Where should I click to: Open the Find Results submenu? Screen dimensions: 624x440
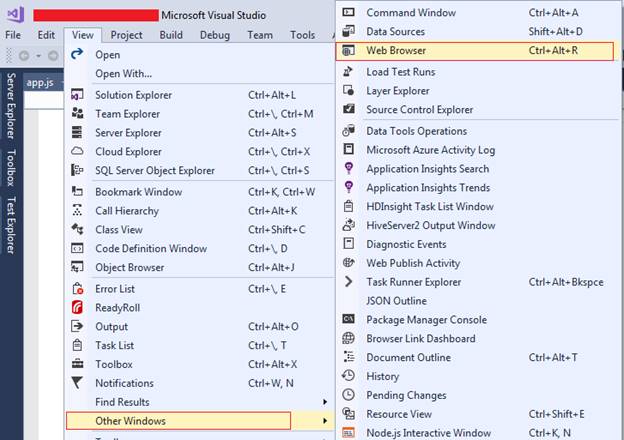[x=122, y=402]
